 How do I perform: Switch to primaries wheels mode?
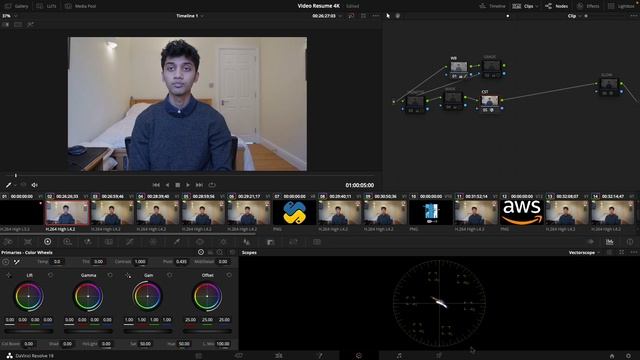pyautogui.click(x=201, y=252)
